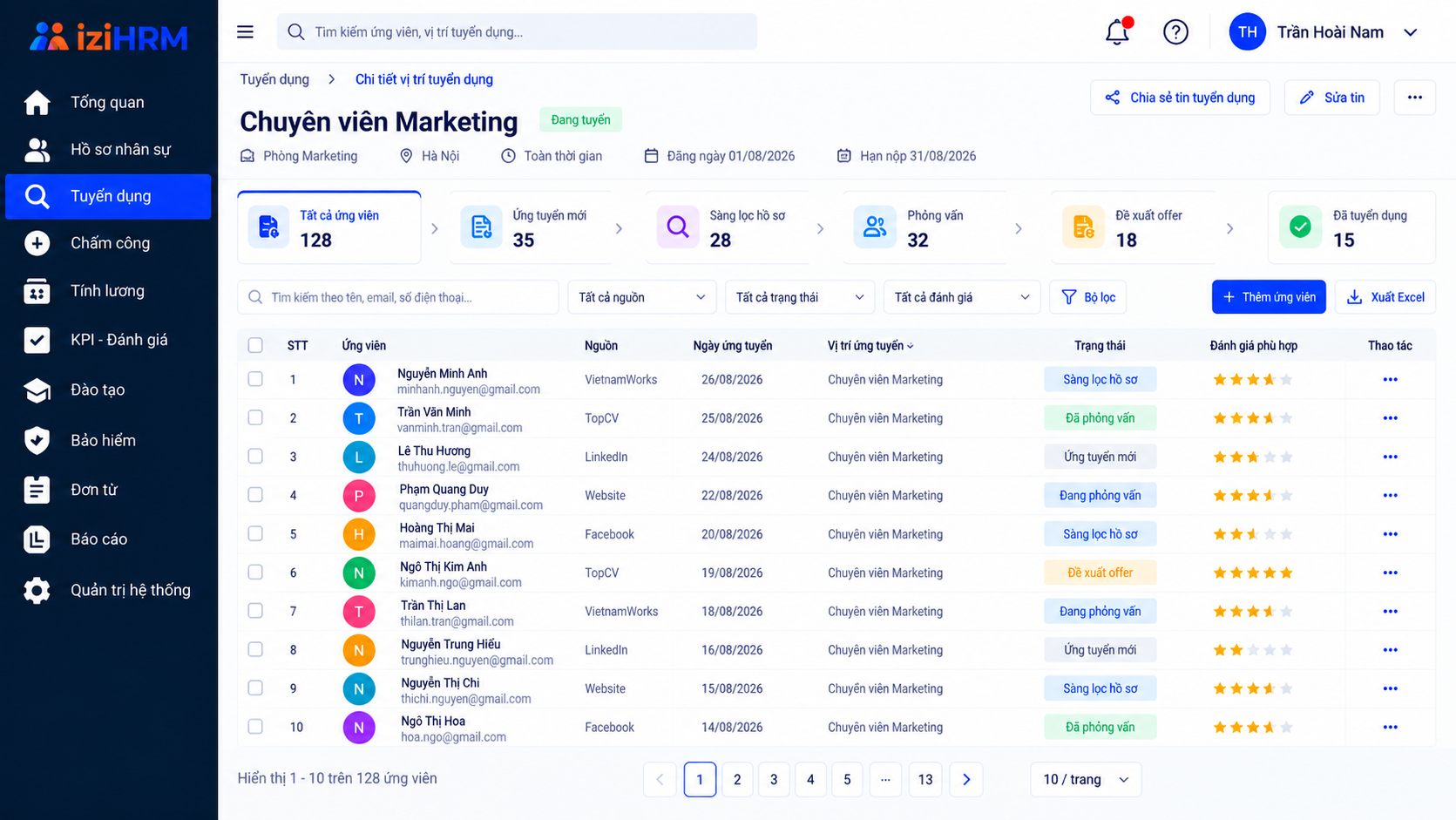Expand the Trần Hoài Nam account menu
Viewport: 1456px width, 820px height.
coord(1410,32)
